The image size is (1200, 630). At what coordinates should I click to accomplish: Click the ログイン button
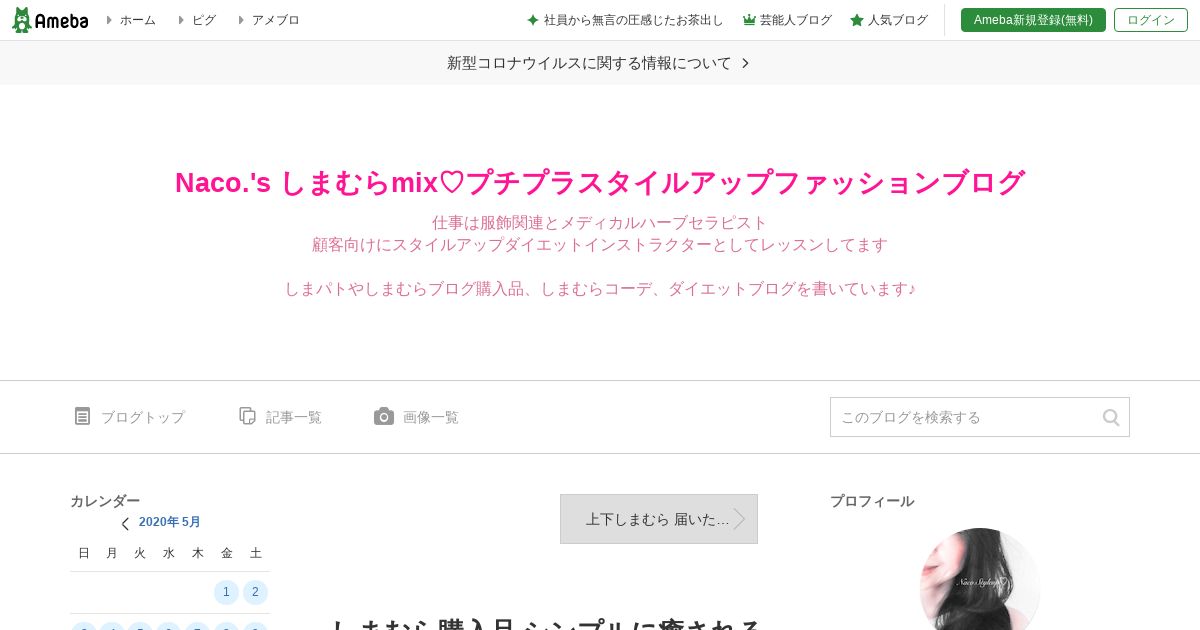click(x=1151, y=20)
